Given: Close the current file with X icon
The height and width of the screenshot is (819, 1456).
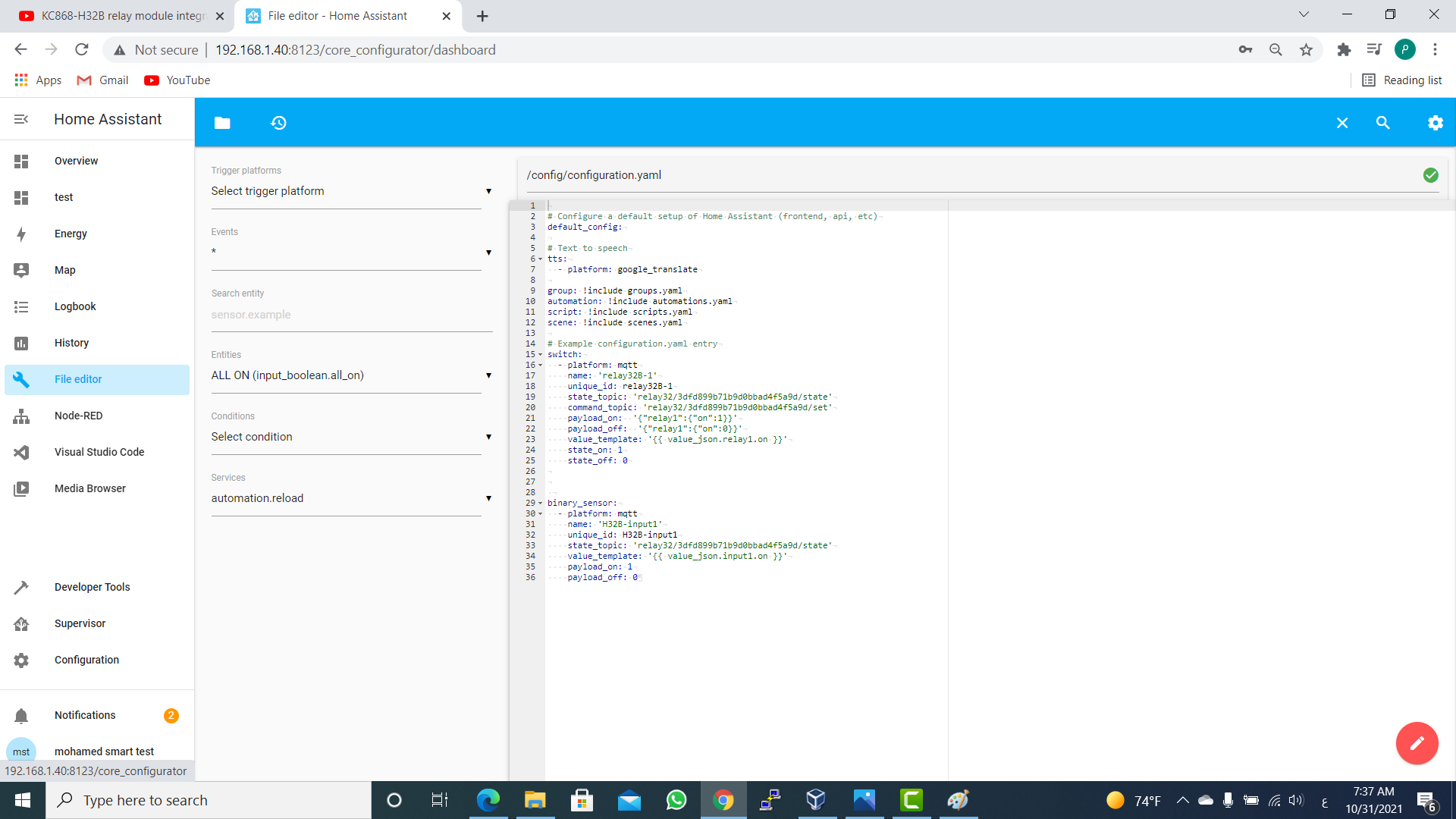Looking at the screenshot, I should pos(1341,123).
